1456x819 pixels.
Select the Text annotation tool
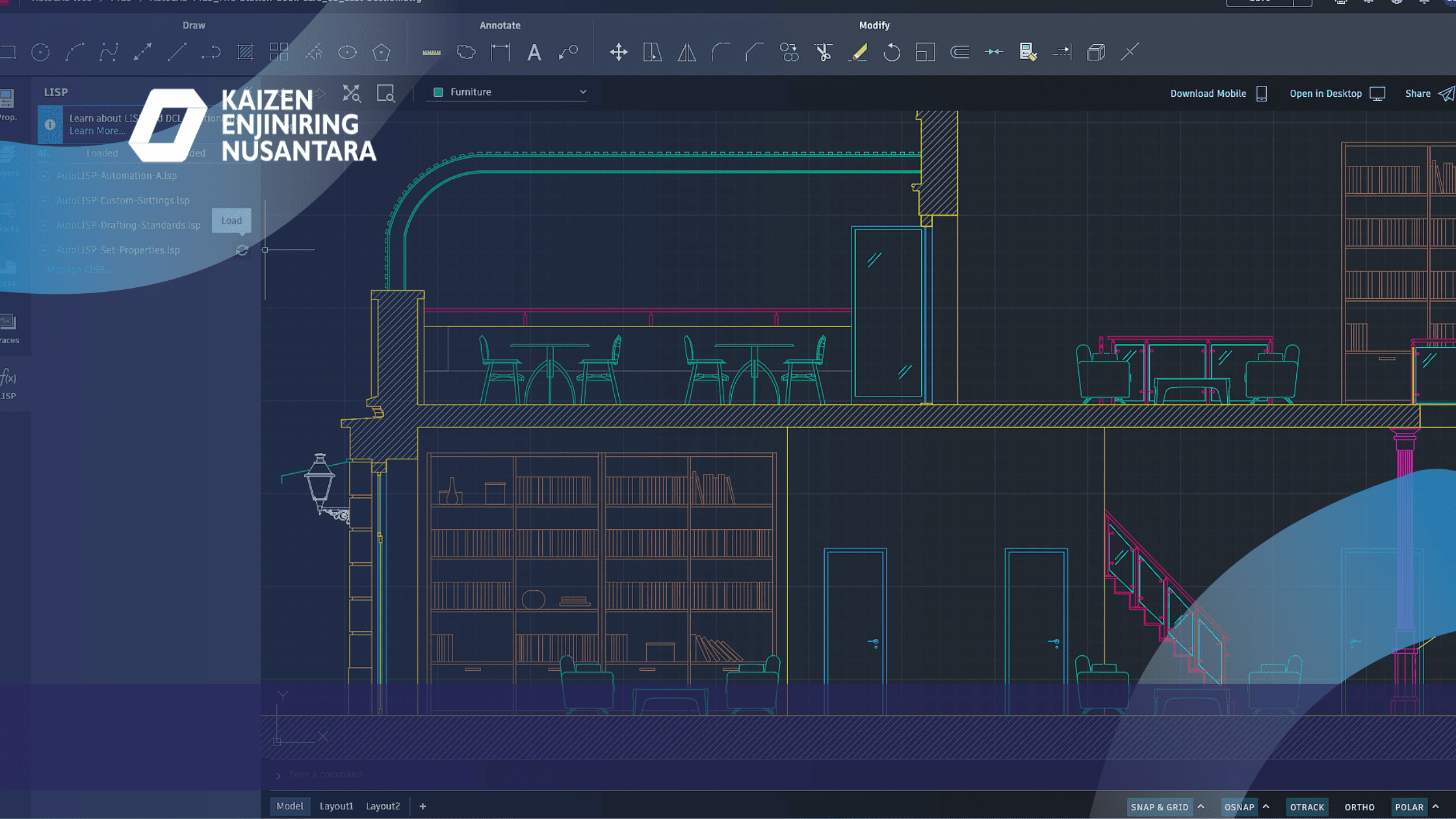[x=534, y=52]
